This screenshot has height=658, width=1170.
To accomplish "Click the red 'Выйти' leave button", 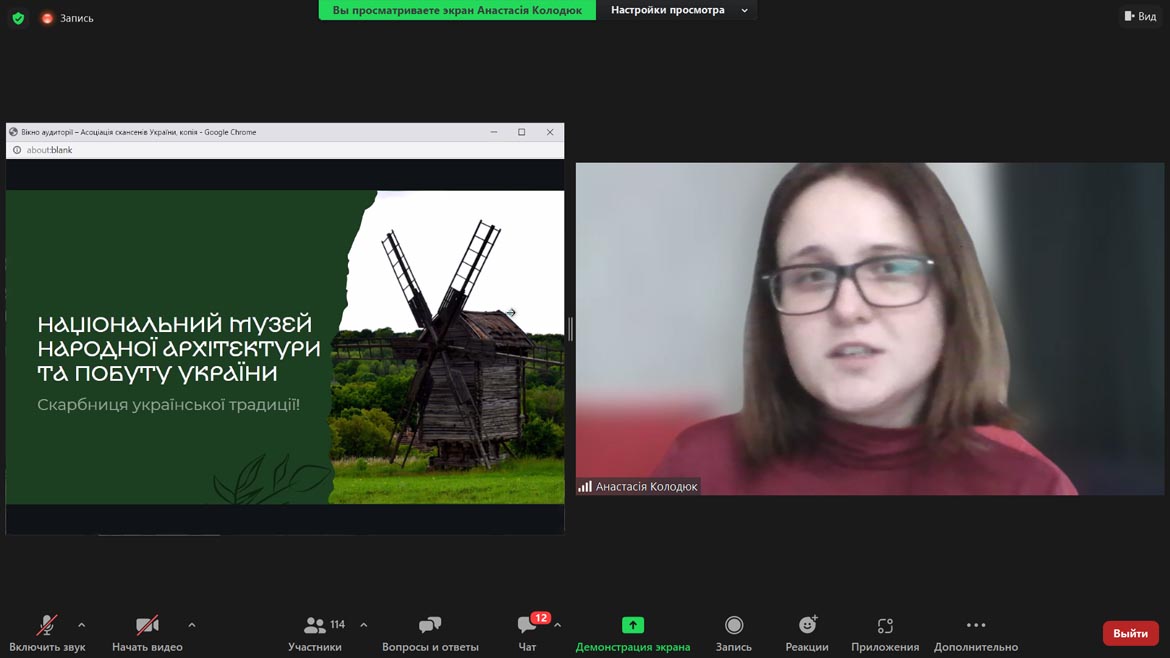I will pos(1130,633).
